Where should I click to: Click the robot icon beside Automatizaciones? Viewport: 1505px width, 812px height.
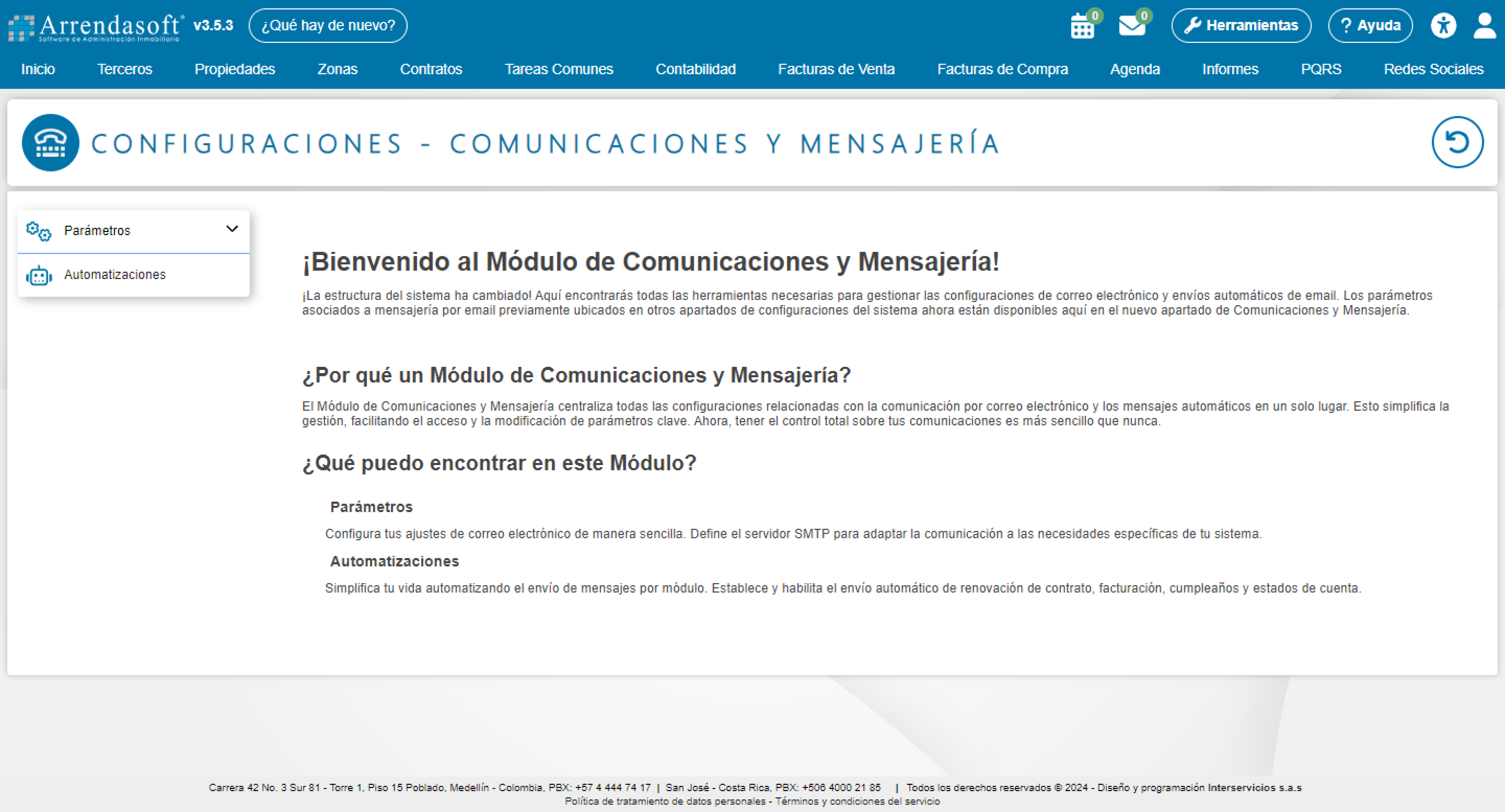coord(39,275)
